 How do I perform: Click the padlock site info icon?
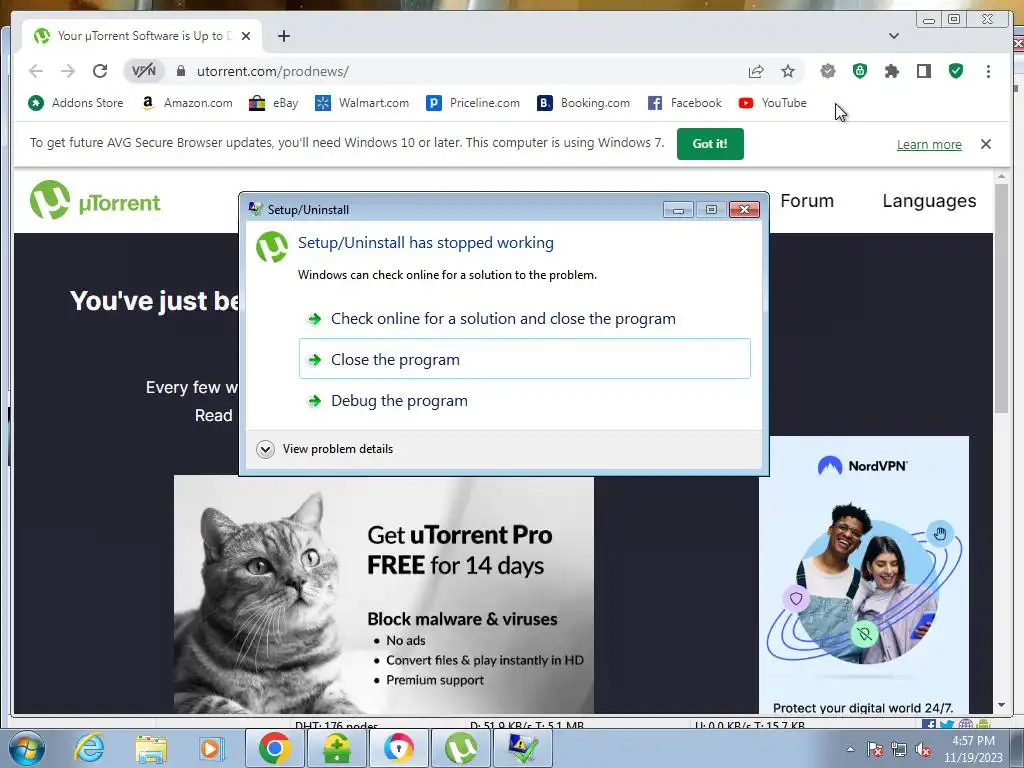coord(181,71)
